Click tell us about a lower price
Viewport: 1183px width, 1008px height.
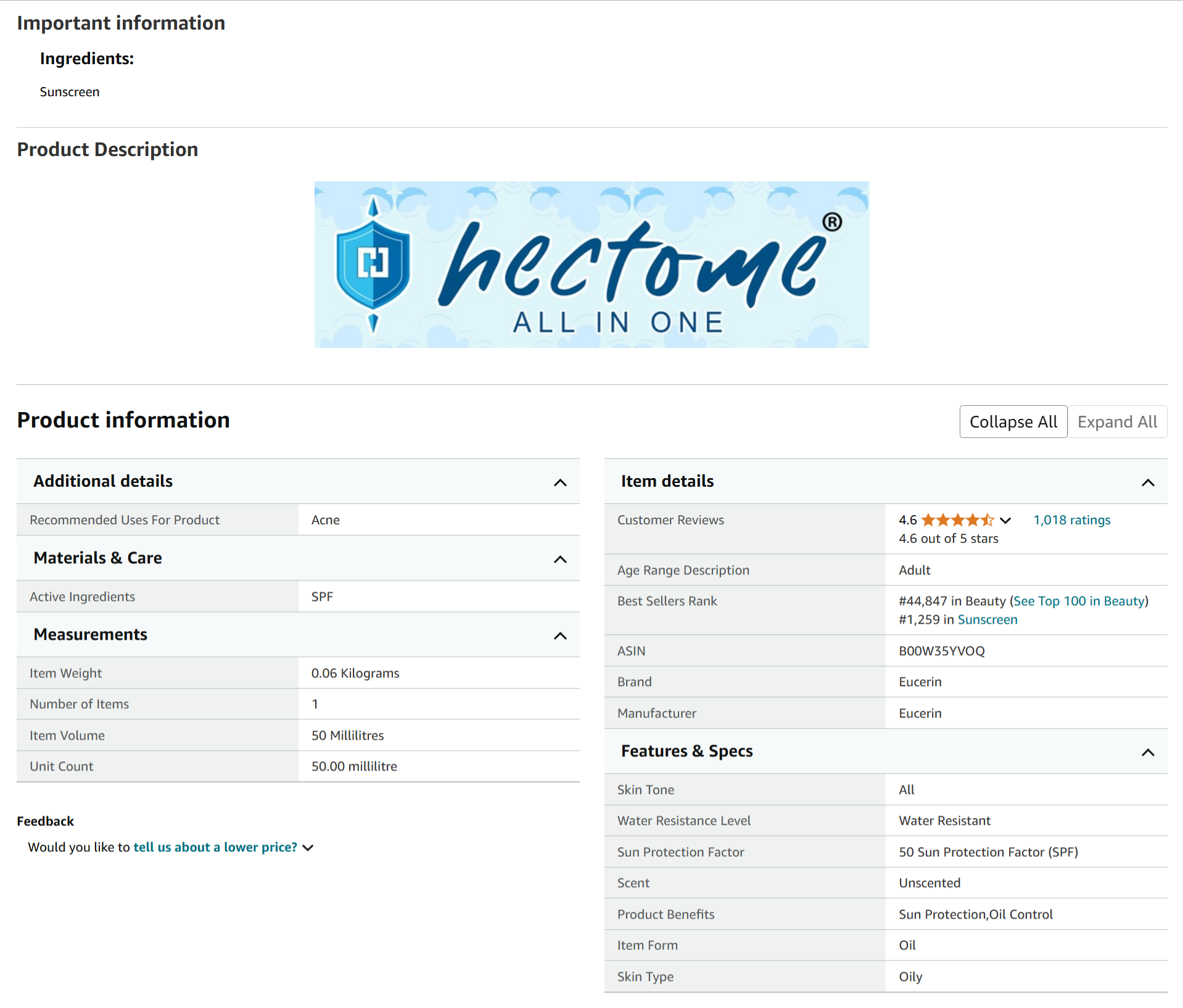click(215, 847)
